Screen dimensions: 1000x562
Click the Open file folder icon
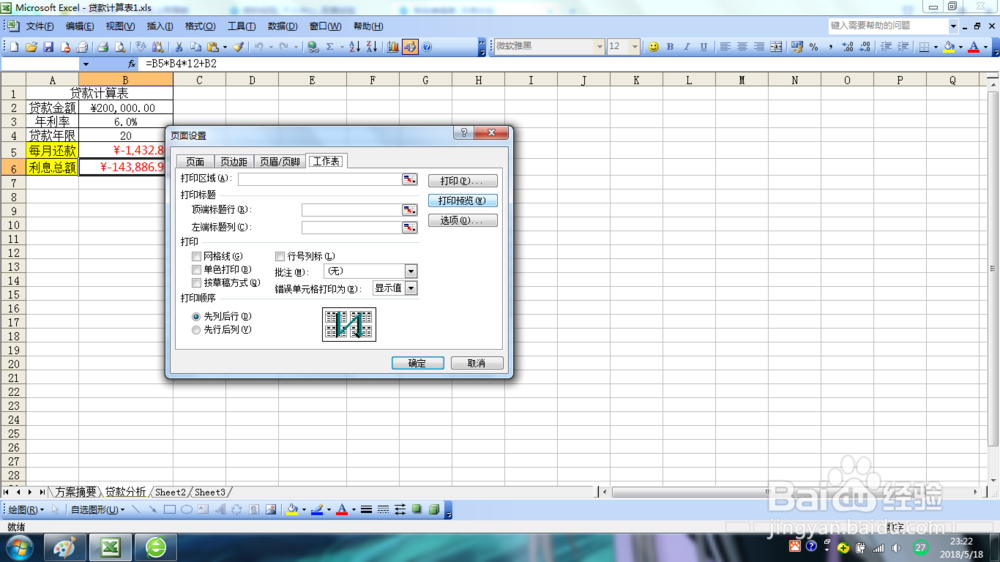pos(31,47)
